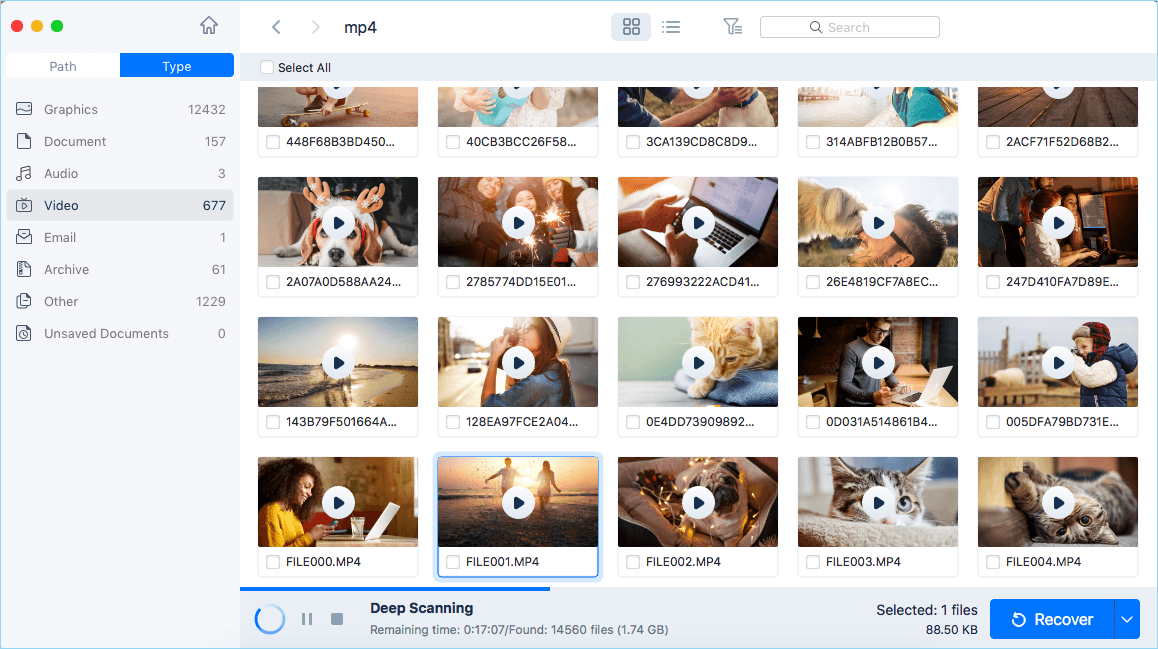Image resolution: width=1158 pixels, height=649 pixels.
Task: Play the FILE001.MP4 beach video preview
Action: pos(518,503)
